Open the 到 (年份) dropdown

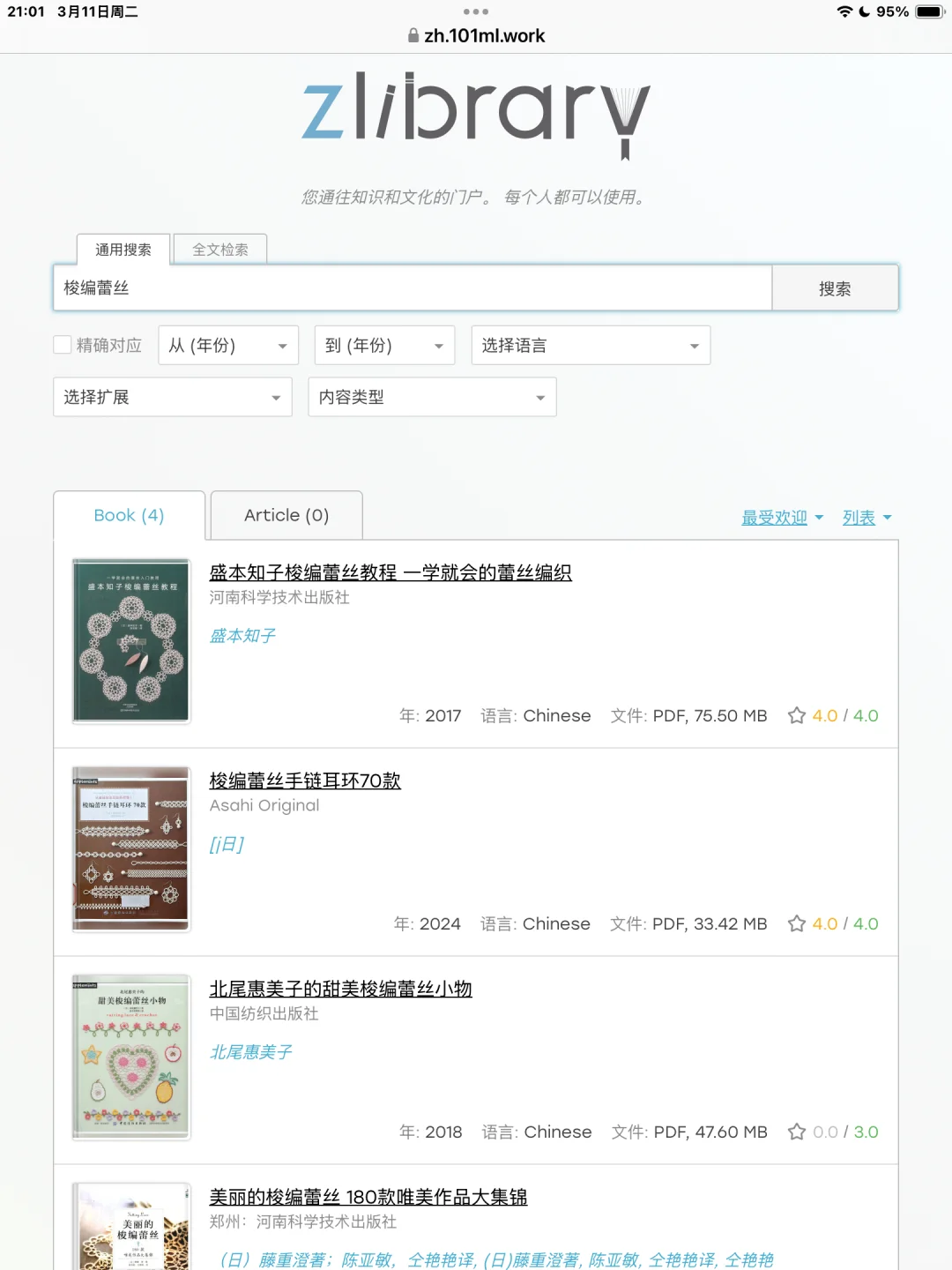click(384, 345)
